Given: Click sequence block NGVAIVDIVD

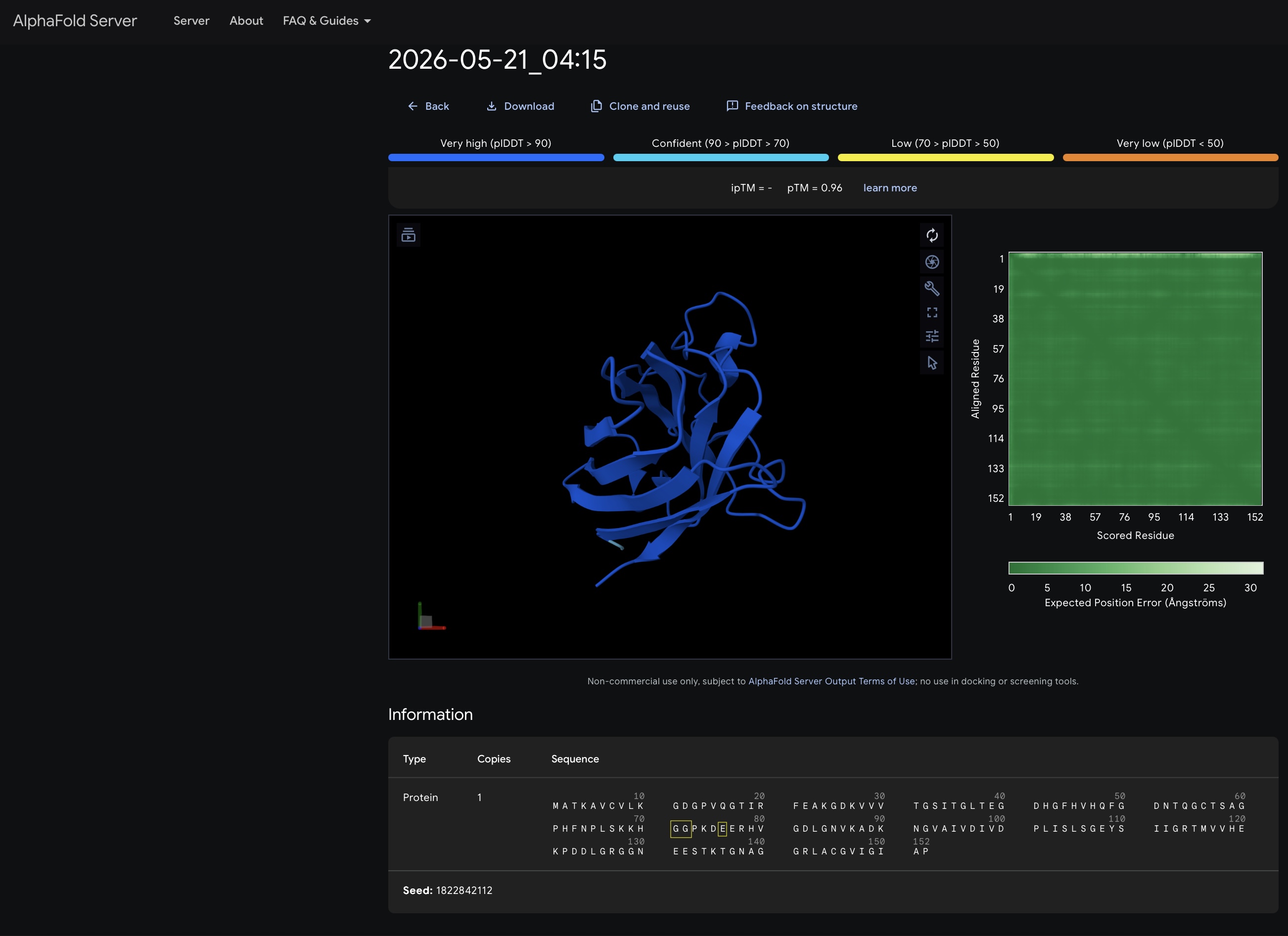Looking at the screenshot, I should (959, 829).
